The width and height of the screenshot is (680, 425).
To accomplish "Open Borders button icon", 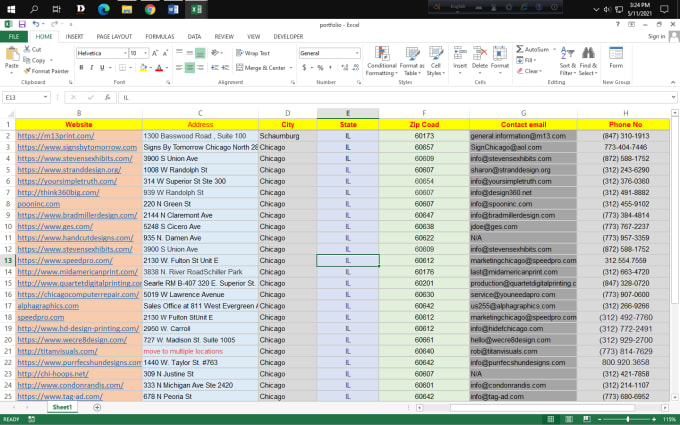I will point(123,68).
